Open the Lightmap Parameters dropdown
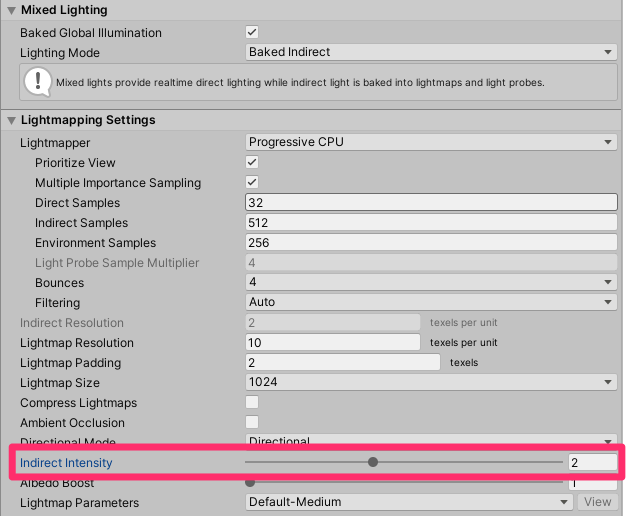The height and width of the screenshot is (516, 626). [x=410, y=502]
